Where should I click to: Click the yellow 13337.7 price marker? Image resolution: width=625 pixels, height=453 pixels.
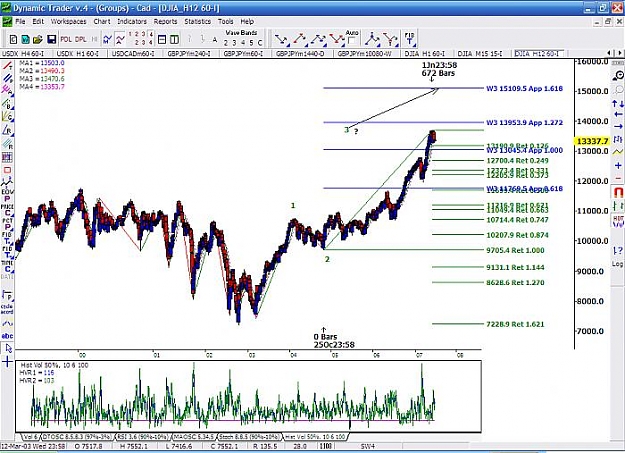point(592,141)
